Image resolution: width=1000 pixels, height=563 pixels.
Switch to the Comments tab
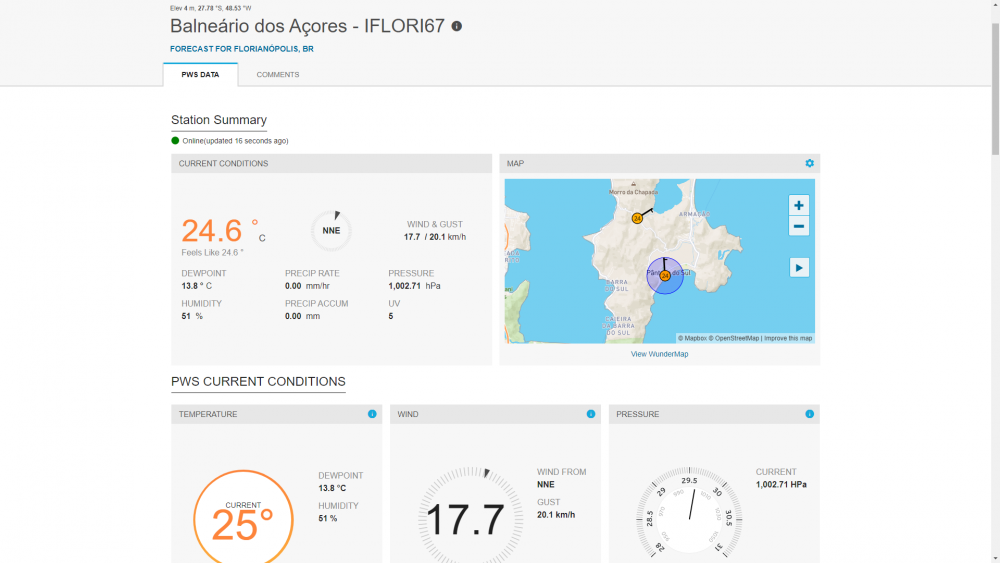(277, 75)
